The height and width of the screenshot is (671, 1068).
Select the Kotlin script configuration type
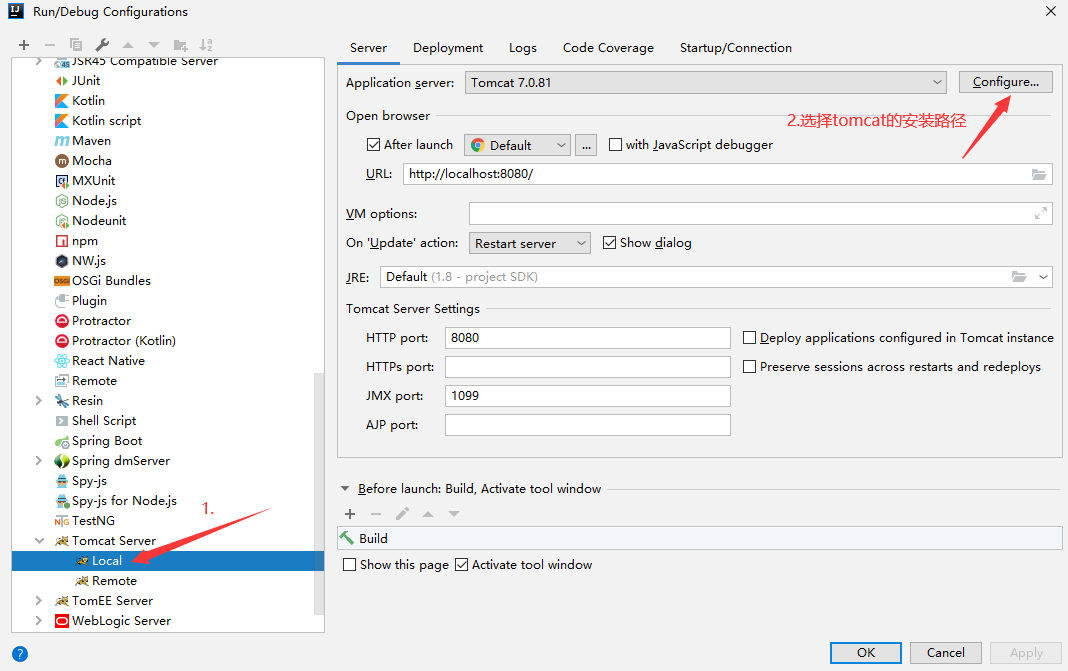(106, 121)
